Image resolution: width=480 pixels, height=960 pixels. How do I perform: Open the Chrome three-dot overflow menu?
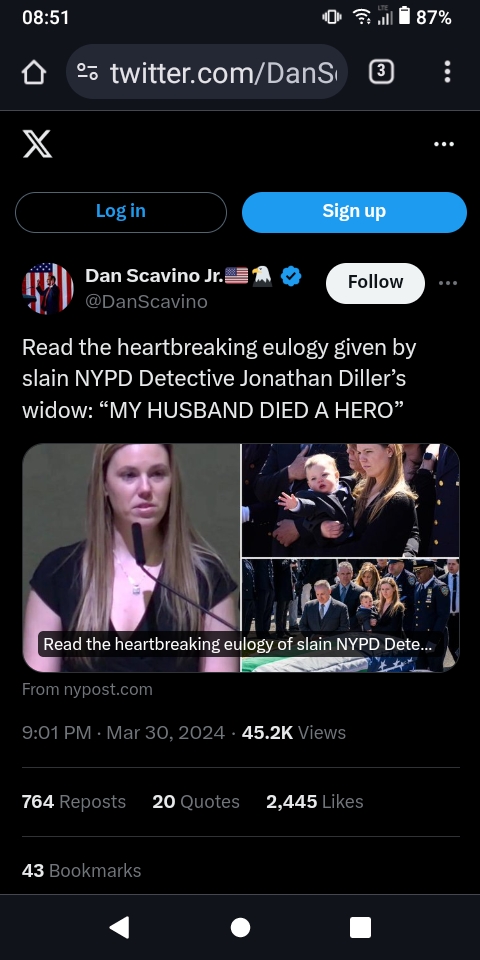point(448,72)
